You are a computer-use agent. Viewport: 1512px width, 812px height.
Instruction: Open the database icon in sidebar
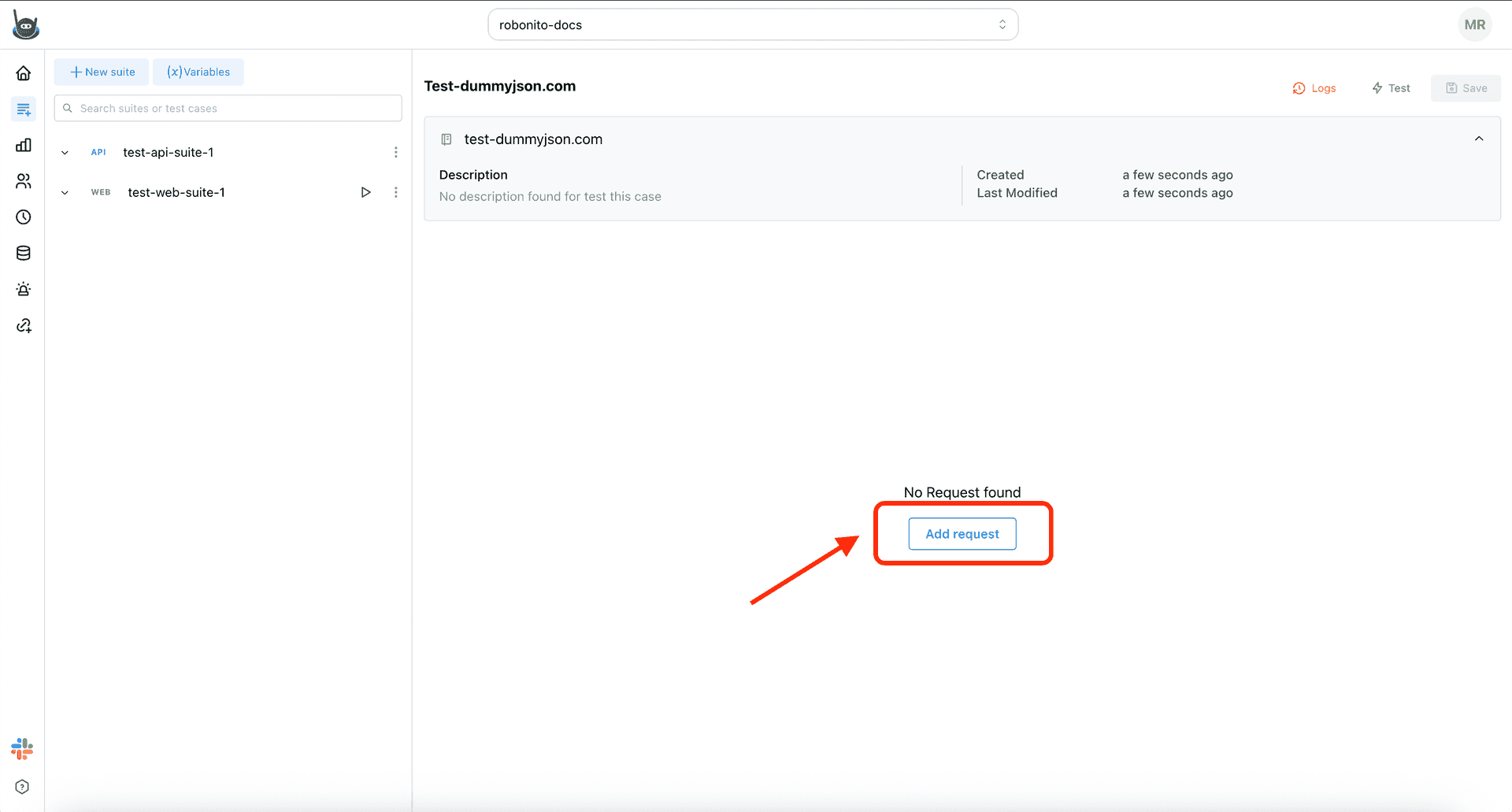24,254
